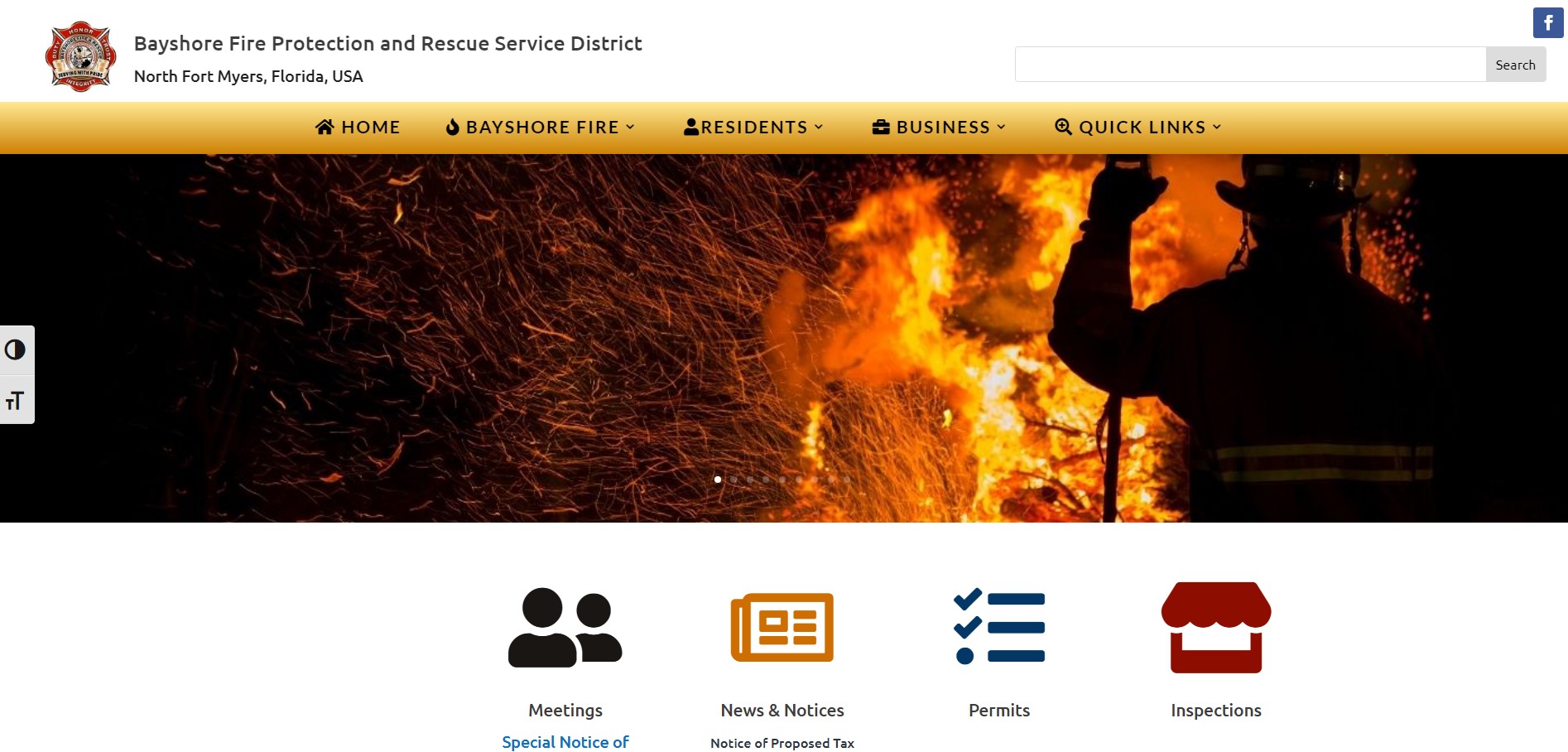The height and width of the screenshot is (752, 1568).
Task: Go to the Home menu item
Action: 370,127
